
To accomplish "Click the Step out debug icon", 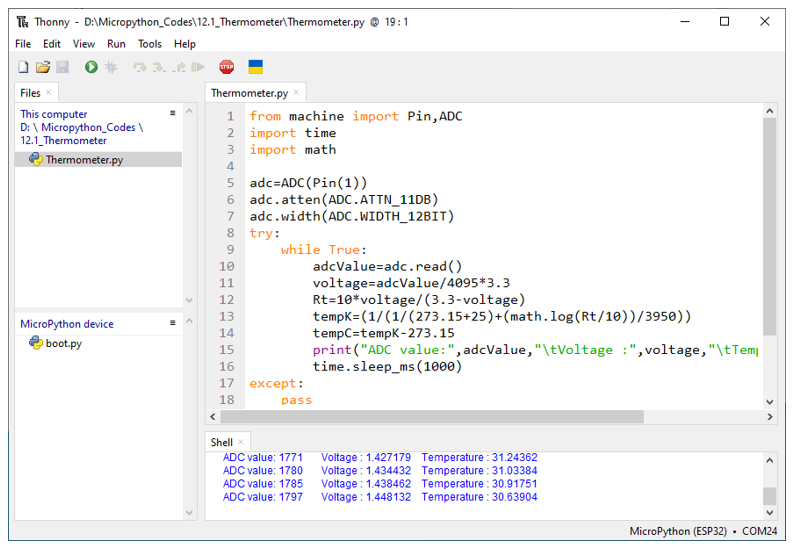I will [x=178, y=67].
